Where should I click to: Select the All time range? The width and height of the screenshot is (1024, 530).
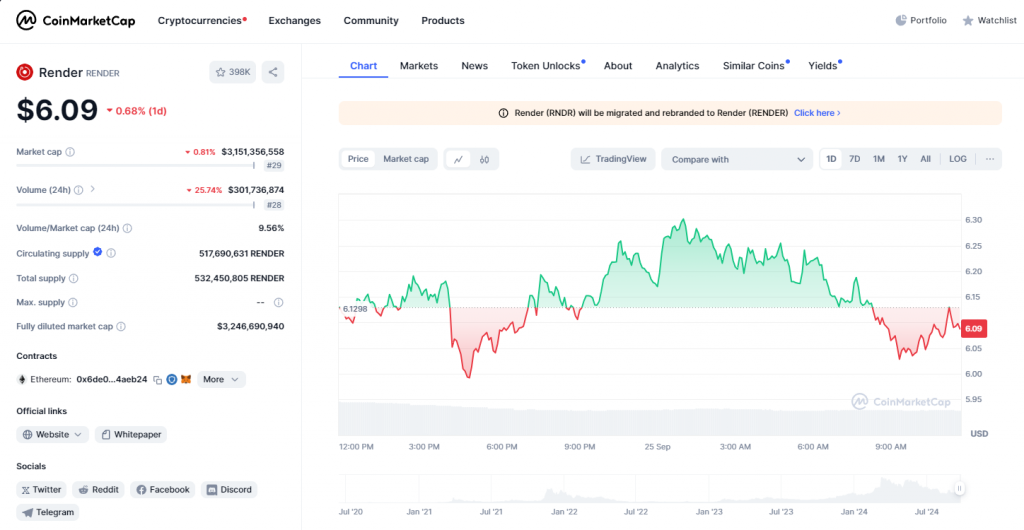tap(925, 159)
